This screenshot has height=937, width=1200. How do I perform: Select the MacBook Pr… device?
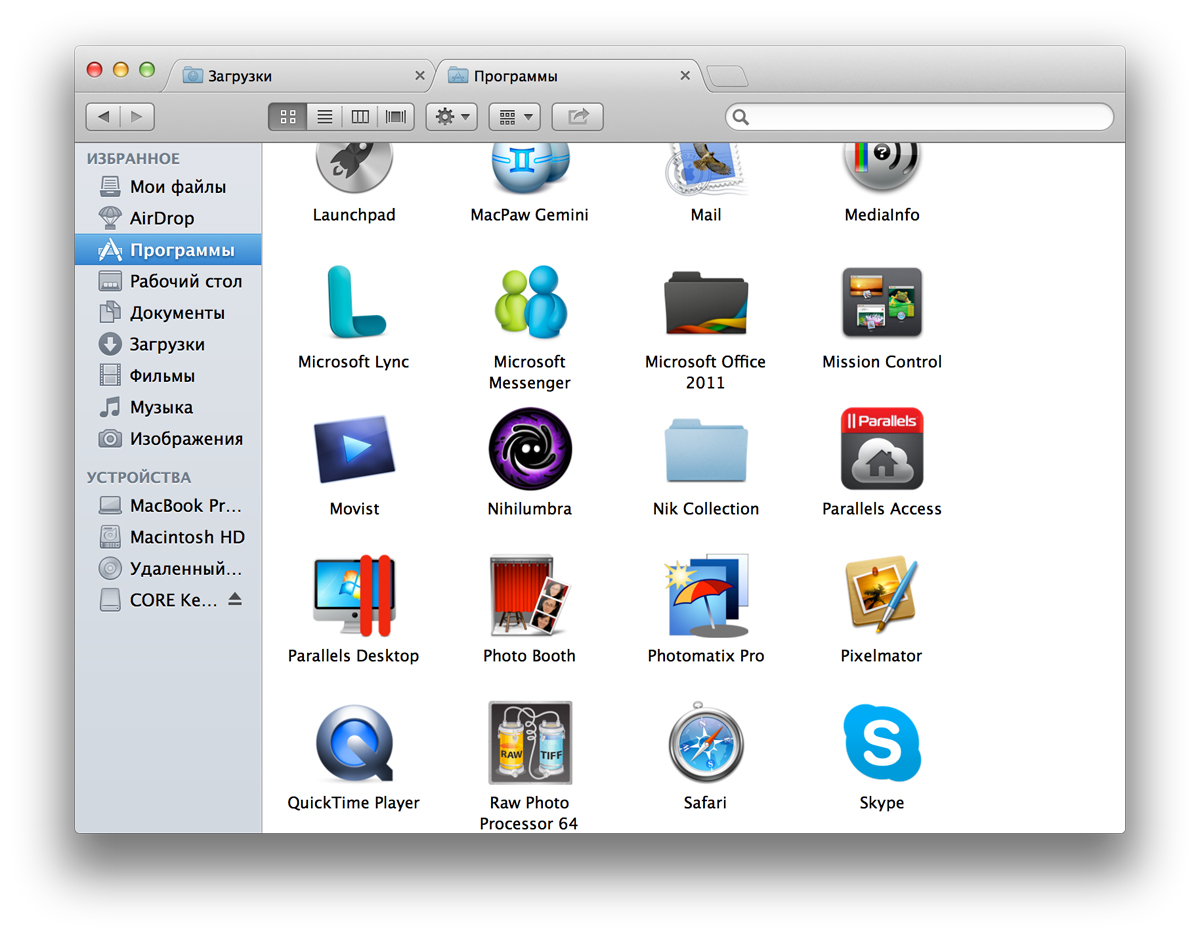pos(168,506)
